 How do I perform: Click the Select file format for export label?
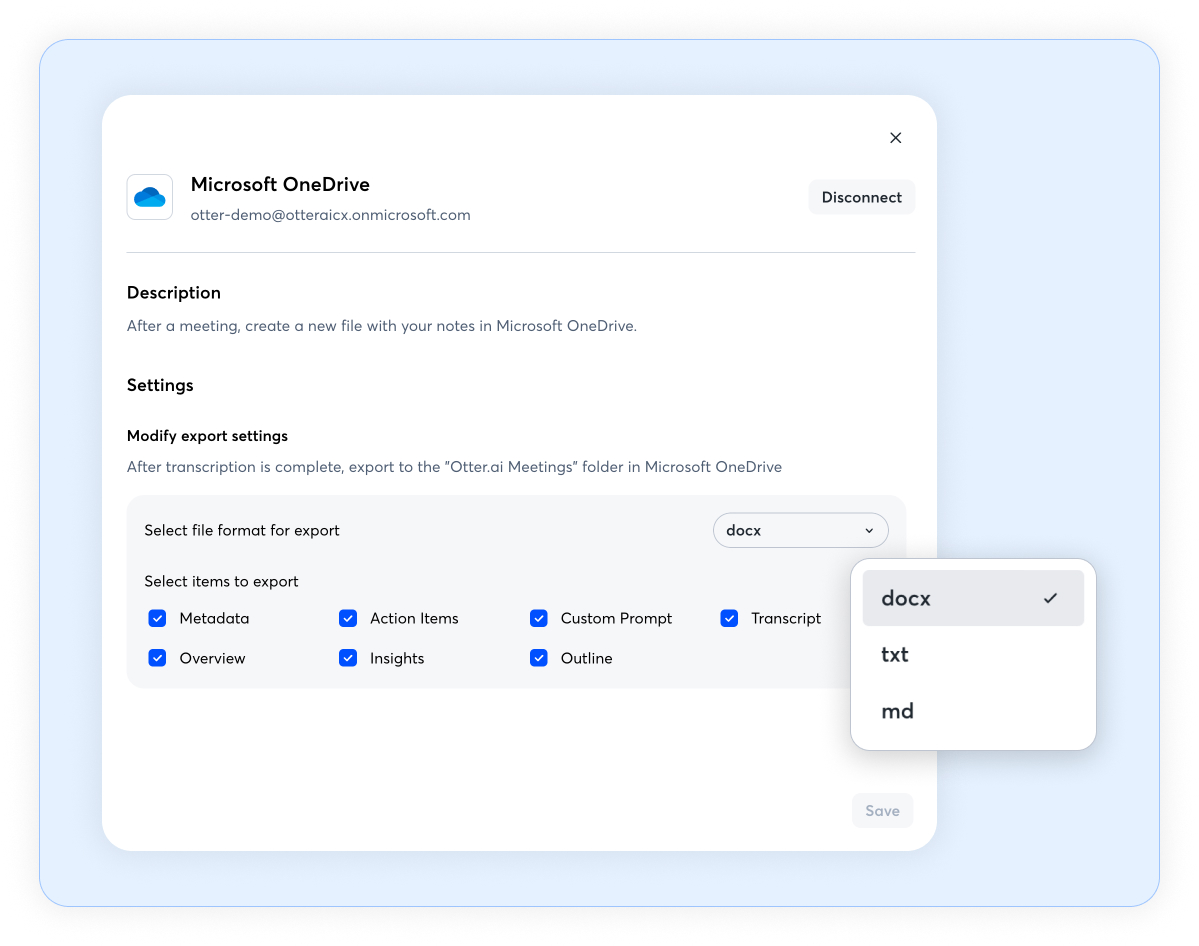[x=242, y=530]
